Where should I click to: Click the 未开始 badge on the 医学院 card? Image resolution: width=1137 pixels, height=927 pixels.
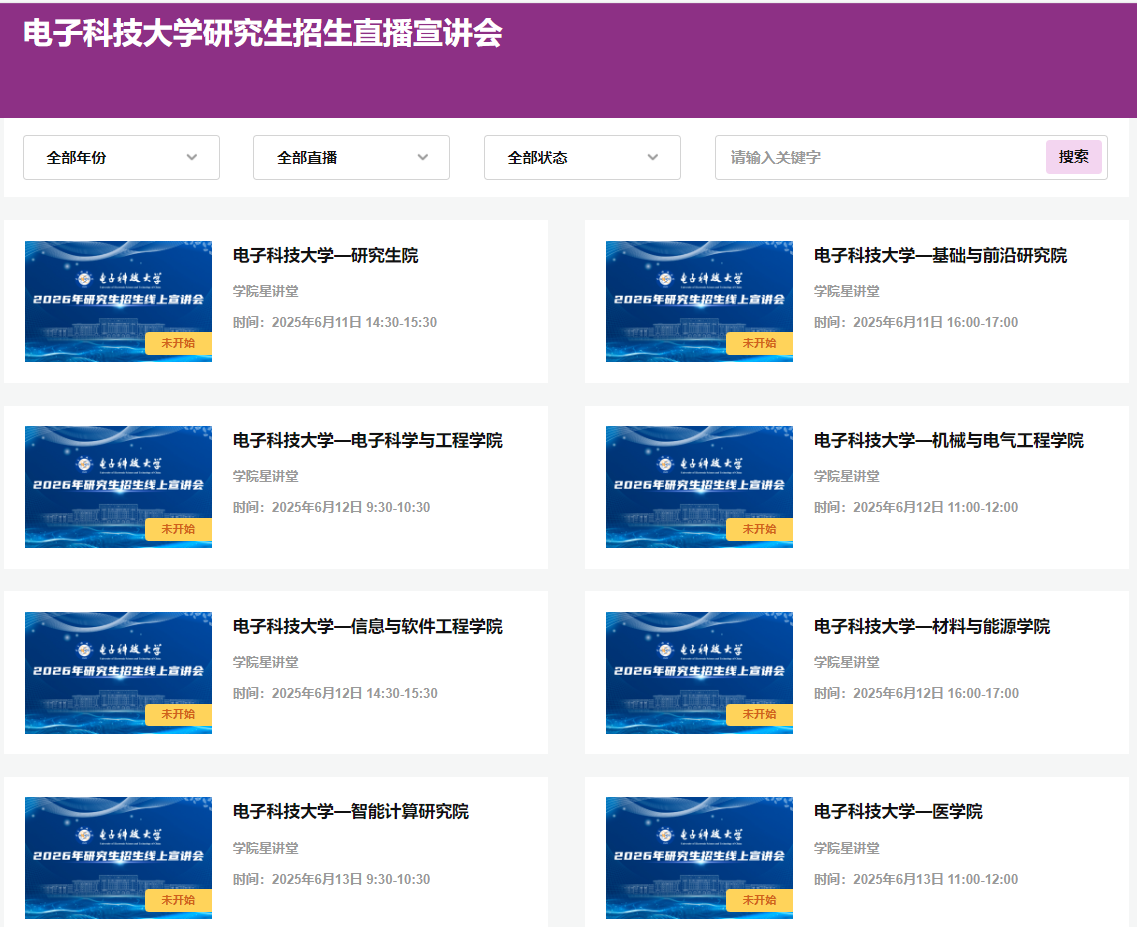tap(759, 900)
